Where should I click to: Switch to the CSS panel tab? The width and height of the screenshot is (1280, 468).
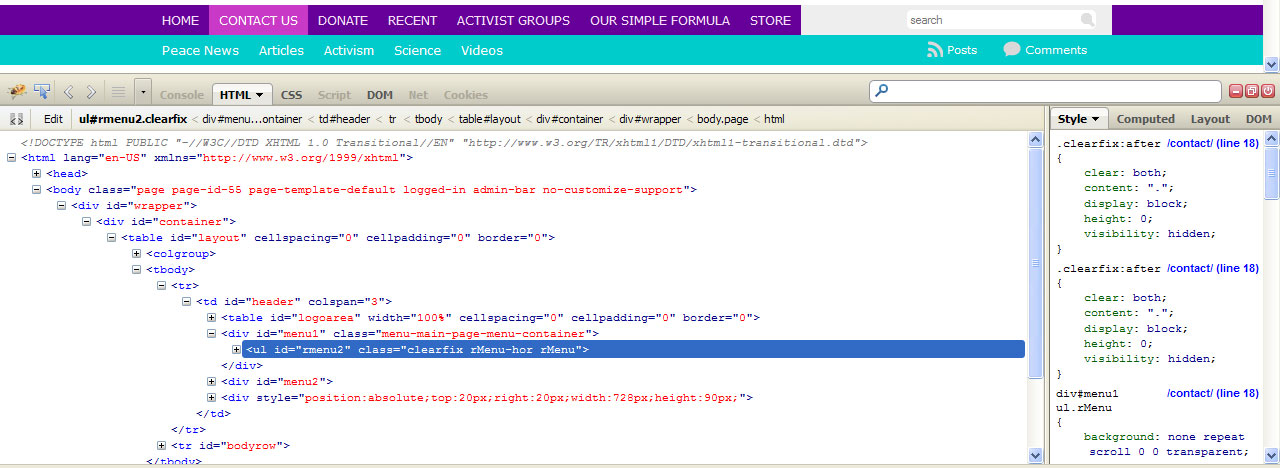point(291,95)
